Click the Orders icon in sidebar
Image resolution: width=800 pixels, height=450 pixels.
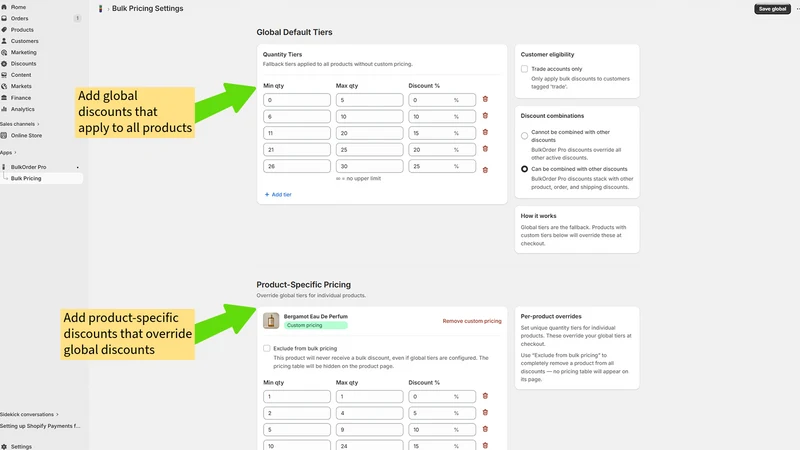(4, 18)
